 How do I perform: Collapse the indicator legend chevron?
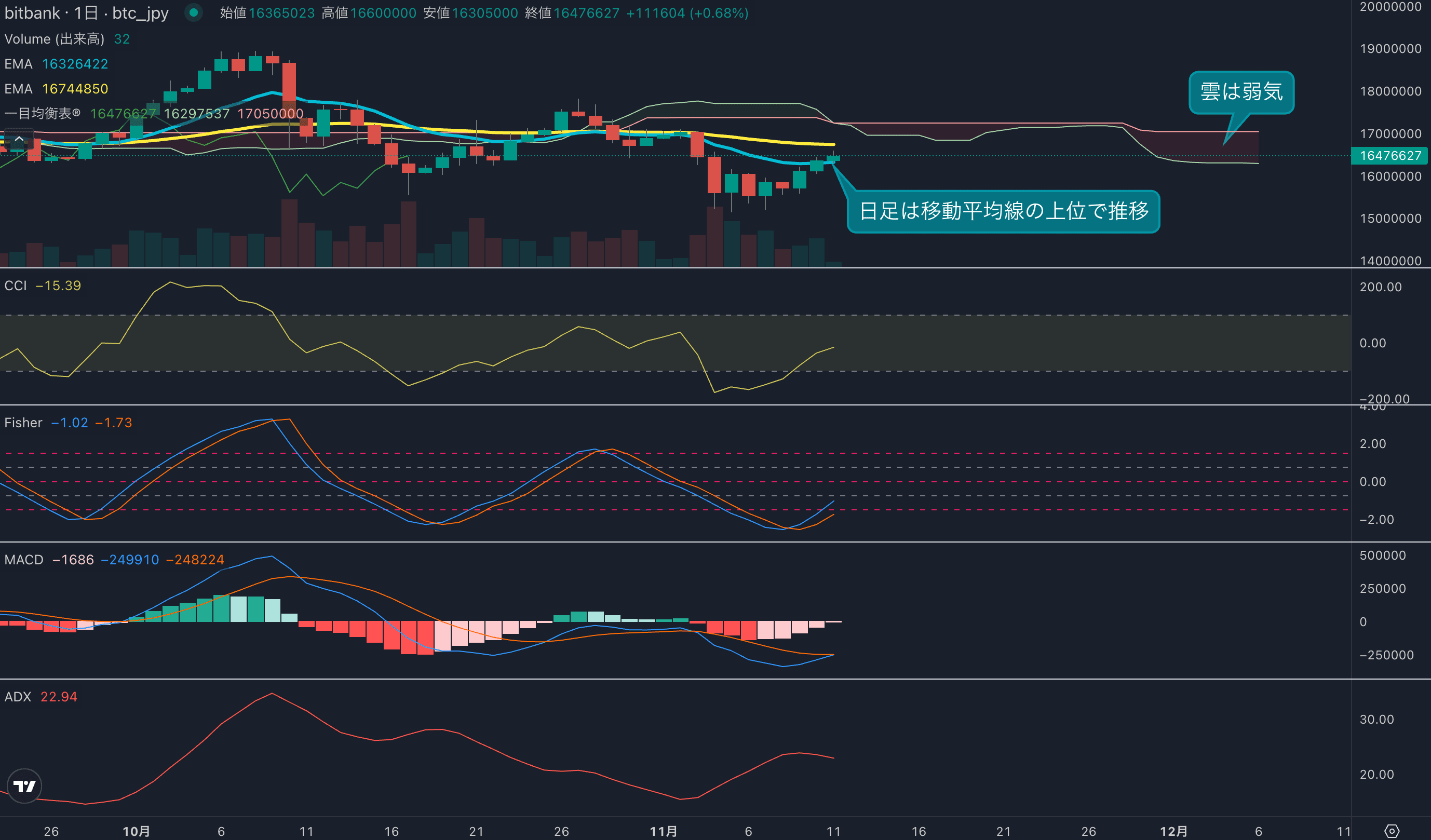click(x=19, y=139)
